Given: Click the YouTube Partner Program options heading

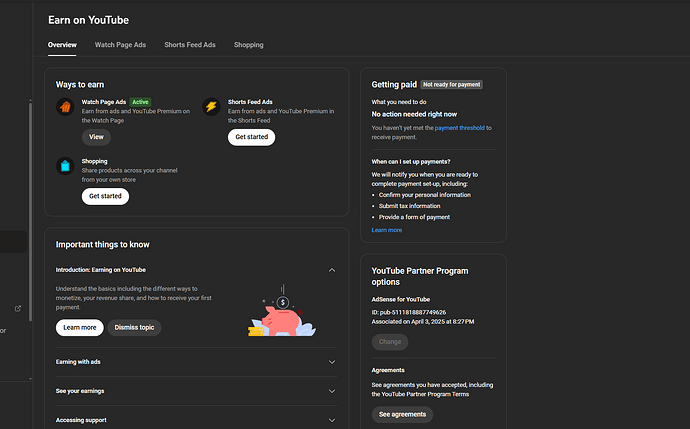Looking at the screenshot, I should click(420, 276).
